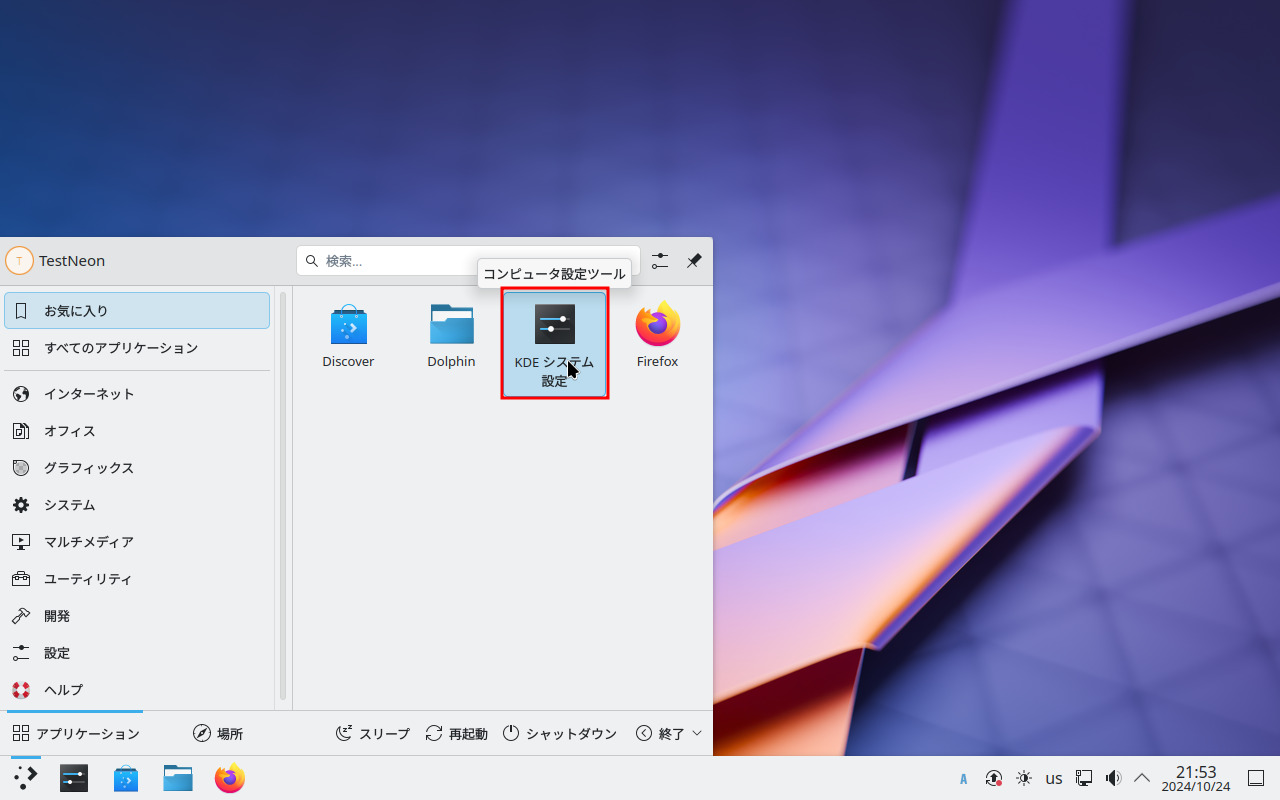Open the clock and date display
The height and width of the screenshot is (800, 1280).
coord(1195,778)
